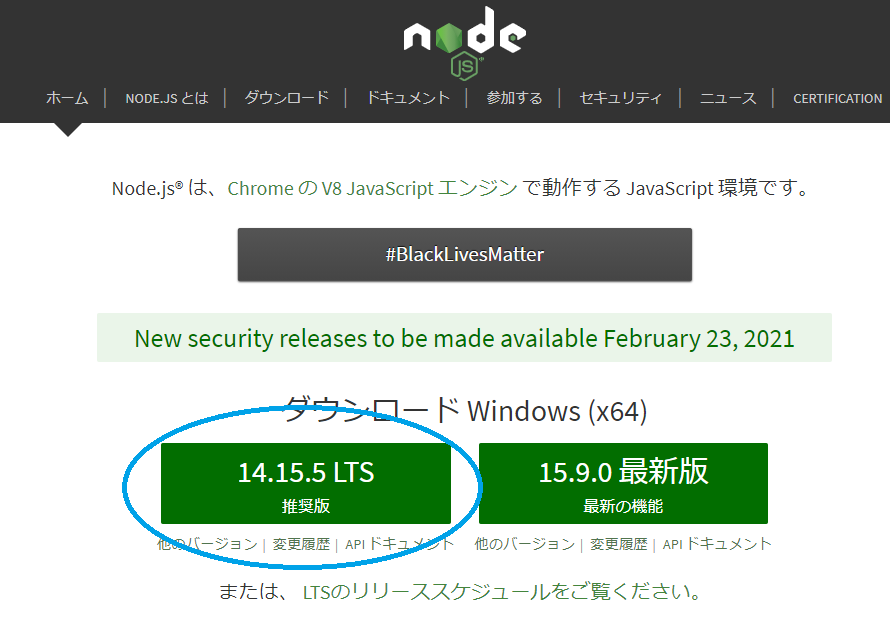Download 15.9.0 最新版
The width and height of the screenshot is (890, 622).
pos(623,484)
